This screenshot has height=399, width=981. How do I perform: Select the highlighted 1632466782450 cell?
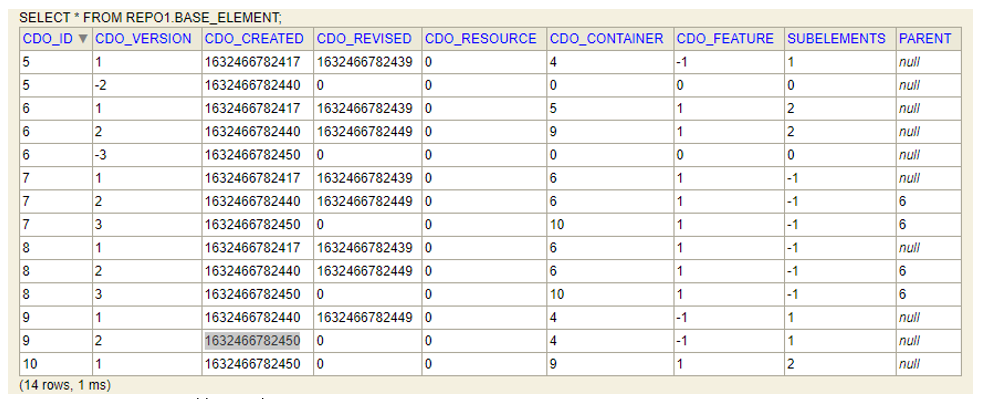pos(253,341)
